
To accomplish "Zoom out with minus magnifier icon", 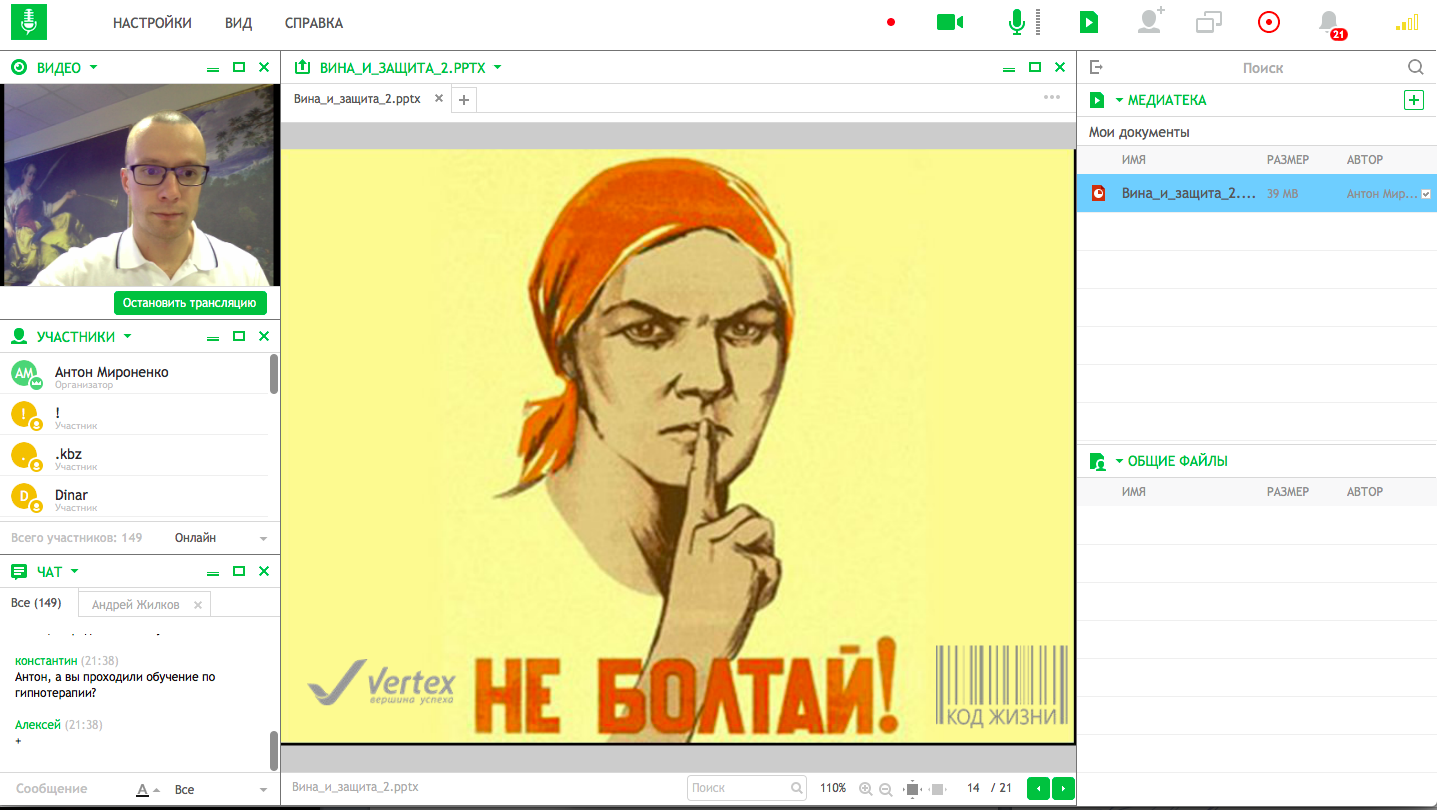I will tap(885, 789).
